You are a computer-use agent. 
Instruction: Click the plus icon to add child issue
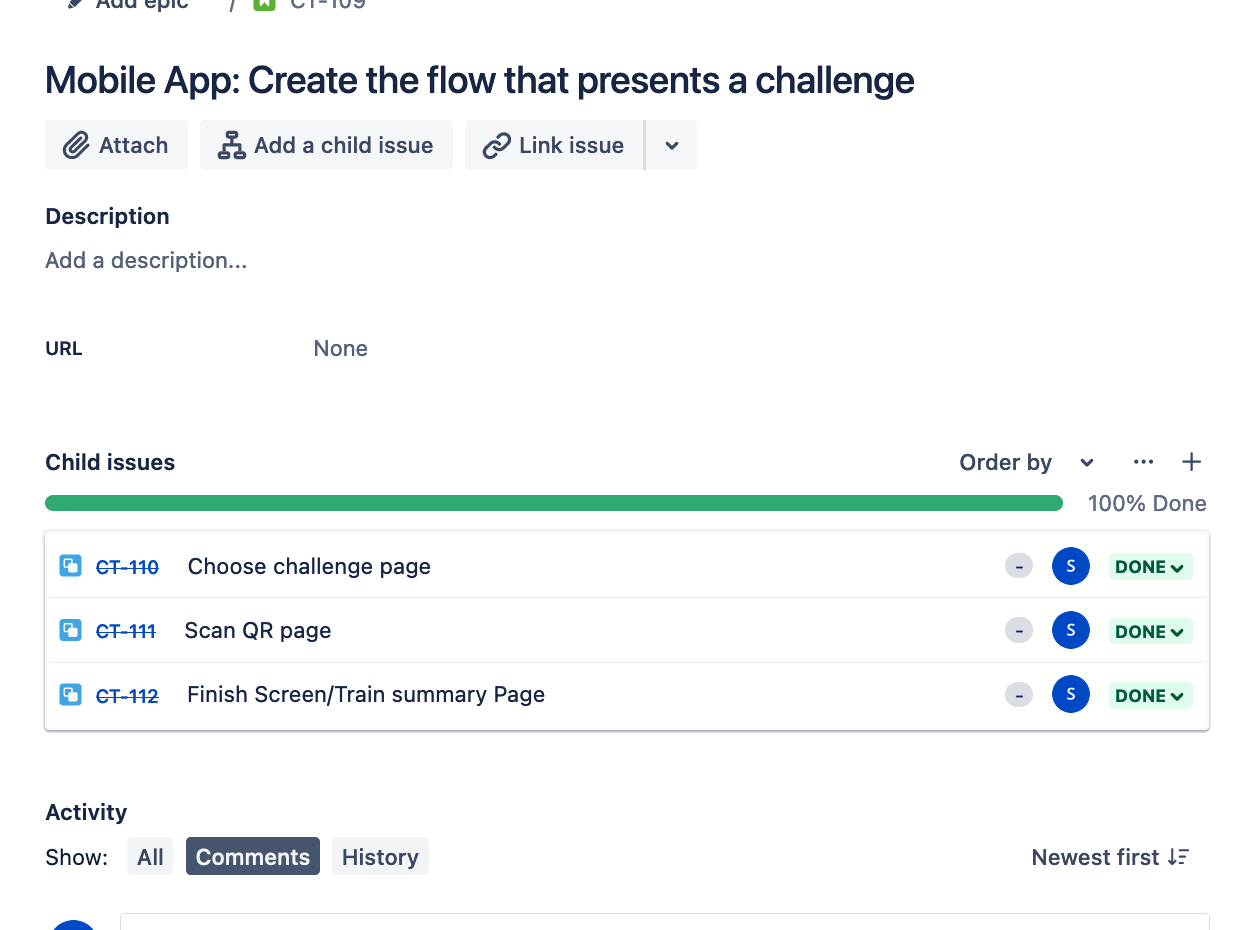point(1191,462)
